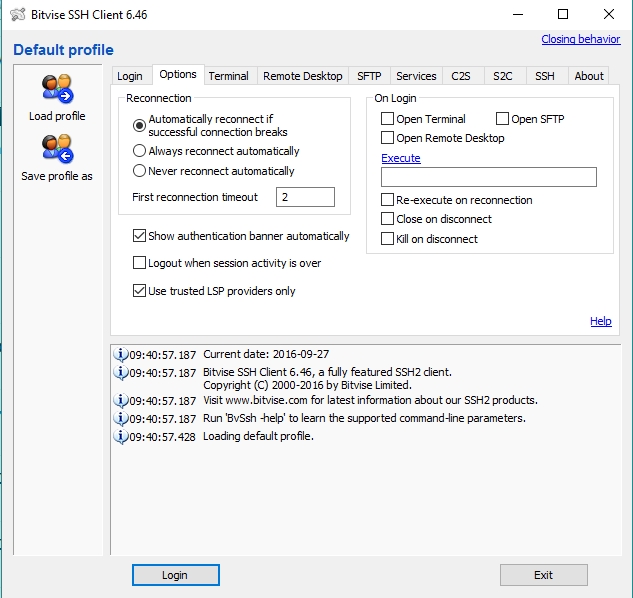Click the 'Default profile' heading
This screenshot has width=633, height=598.
[x=63, y=50]
